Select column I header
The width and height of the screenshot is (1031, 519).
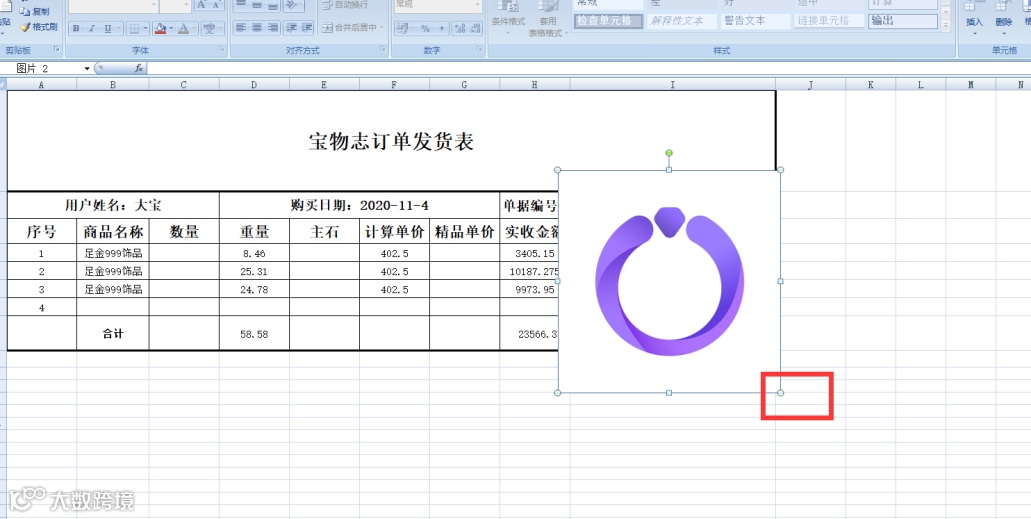coord(673,85)
